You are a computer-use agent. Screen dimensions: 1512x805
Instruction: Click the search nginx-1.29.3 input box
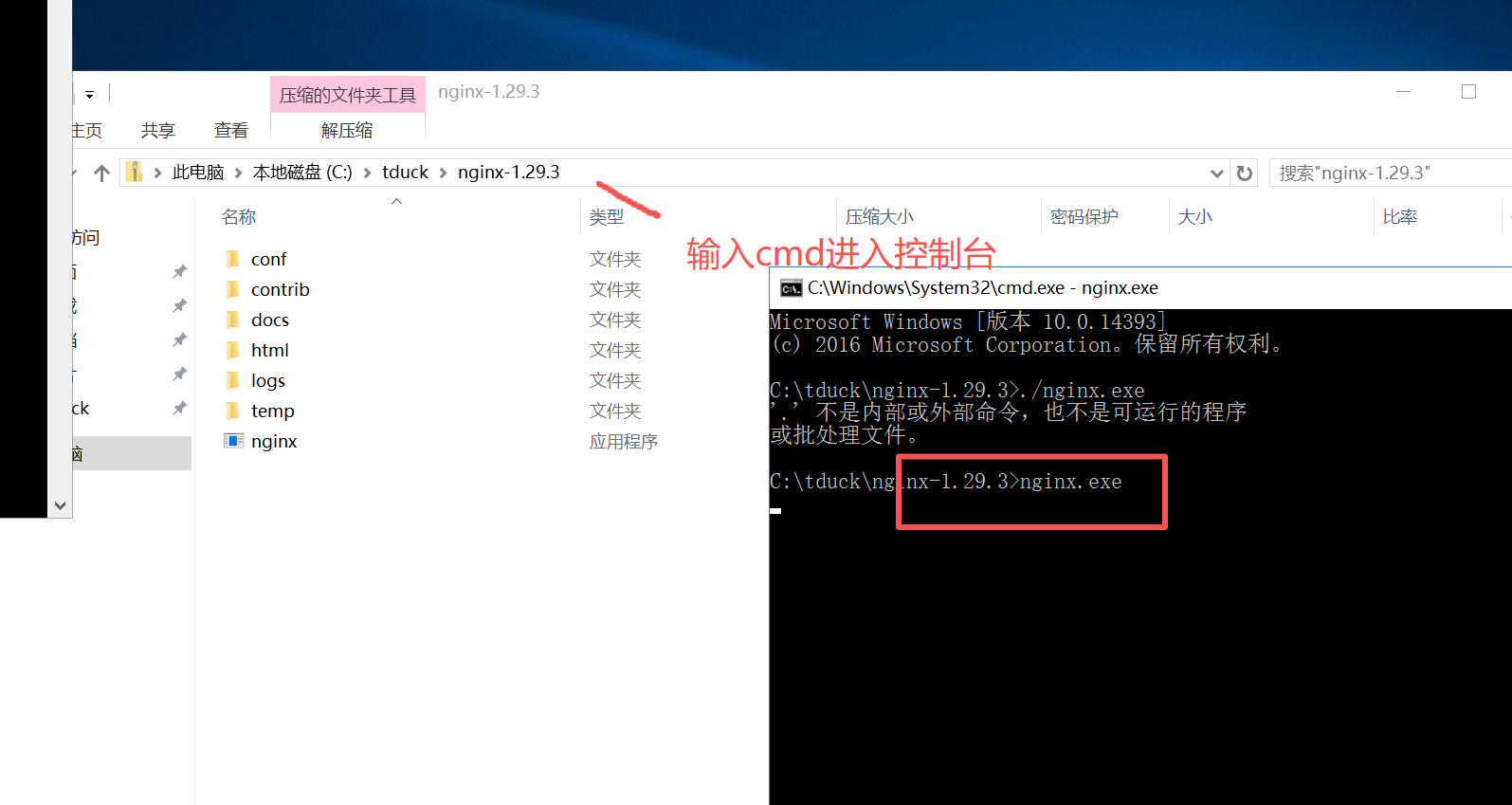click(x=1391, y=173)
